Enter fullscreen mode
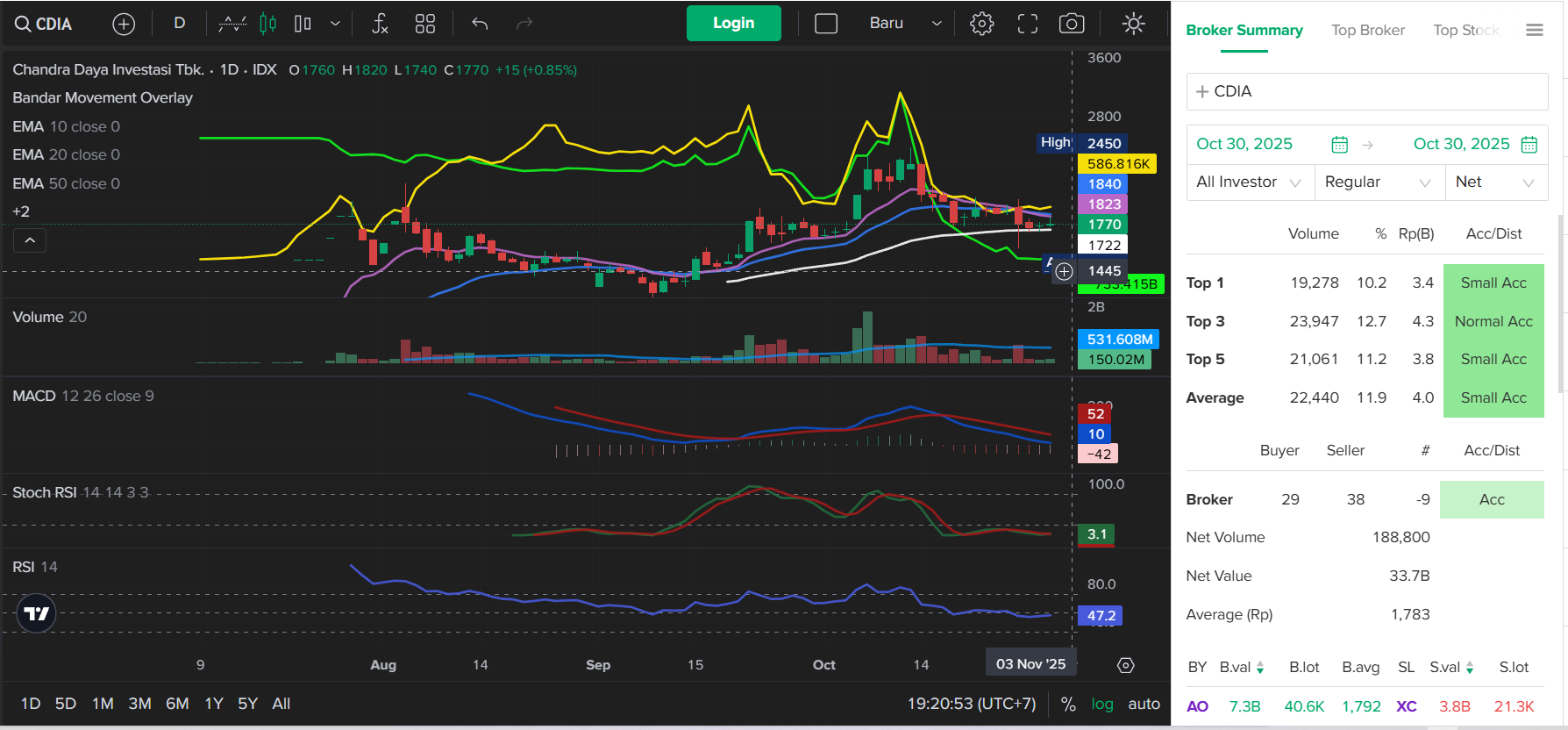This screenshot has height=730, width=1568. (x=1027, y=24)
